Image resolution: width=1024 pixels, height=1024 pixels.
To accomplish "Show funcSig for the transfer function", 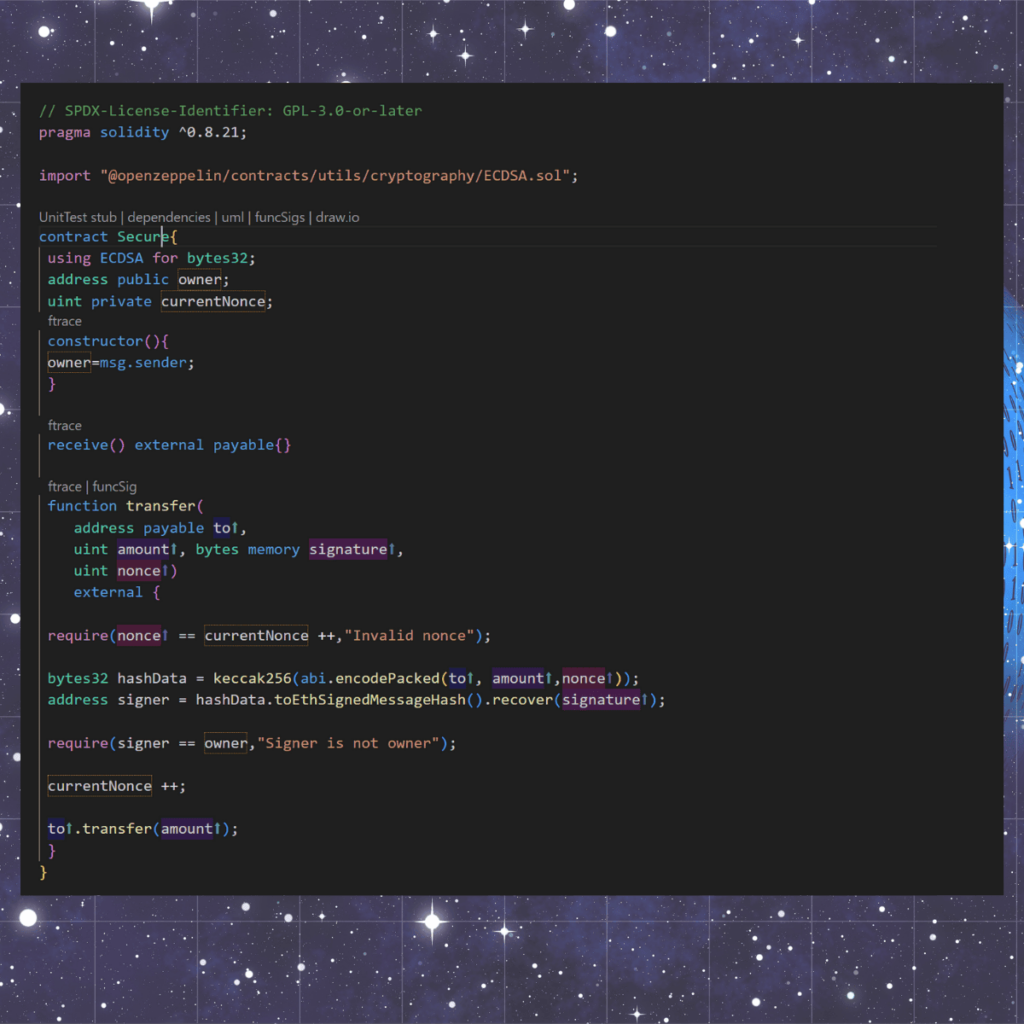I will (x=114, y=486).
